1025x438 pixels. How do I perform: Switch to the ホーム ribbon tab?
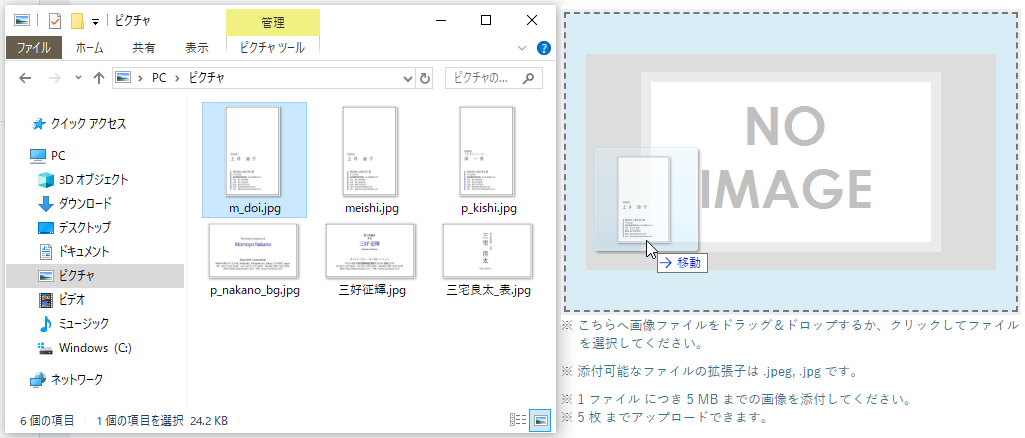coord(90,48)
